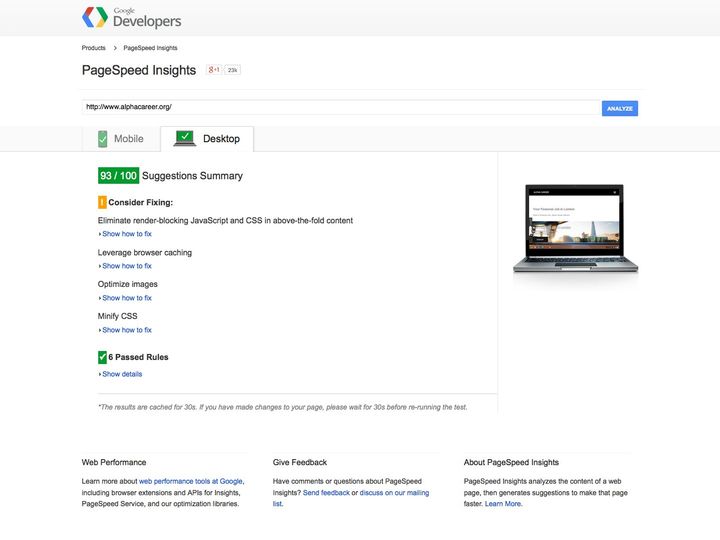This screenshot has width=720, height=540.
Task: Click the results cached for 30s note
Action: (282, 407)
